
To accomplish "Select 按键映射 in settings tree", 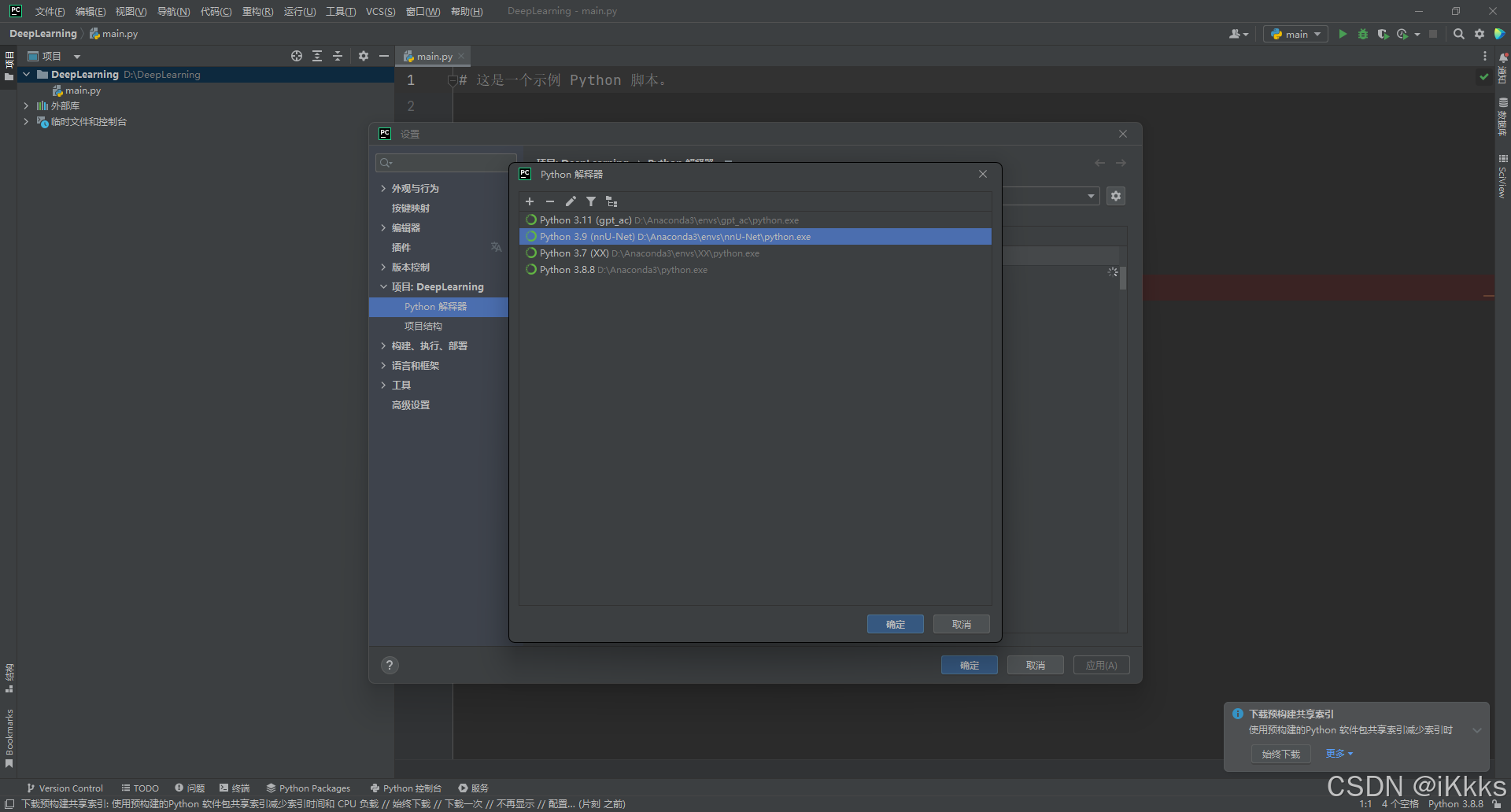I will 411,209.
